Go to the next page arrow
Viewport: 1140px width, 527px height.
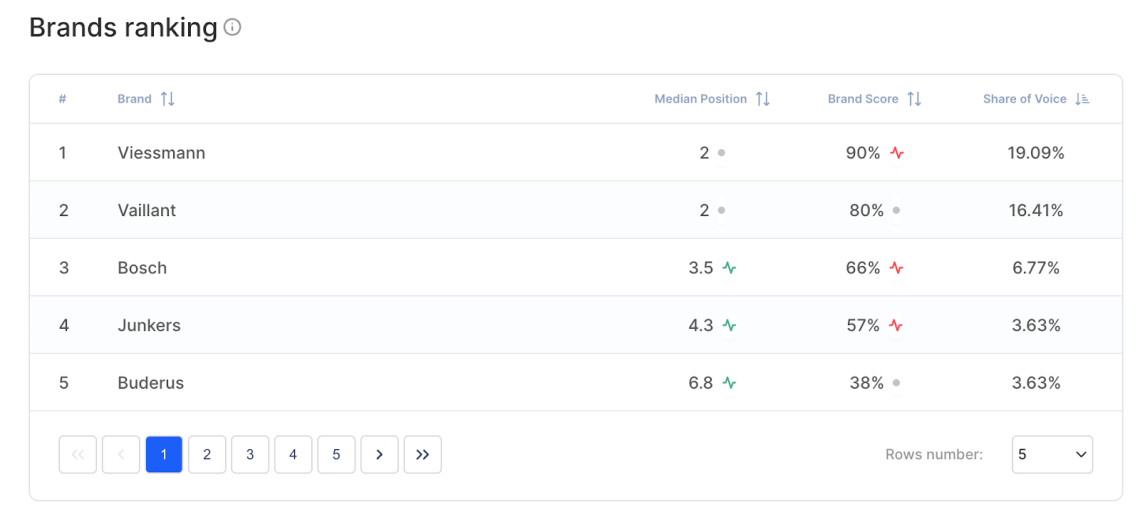pos(379,454)
